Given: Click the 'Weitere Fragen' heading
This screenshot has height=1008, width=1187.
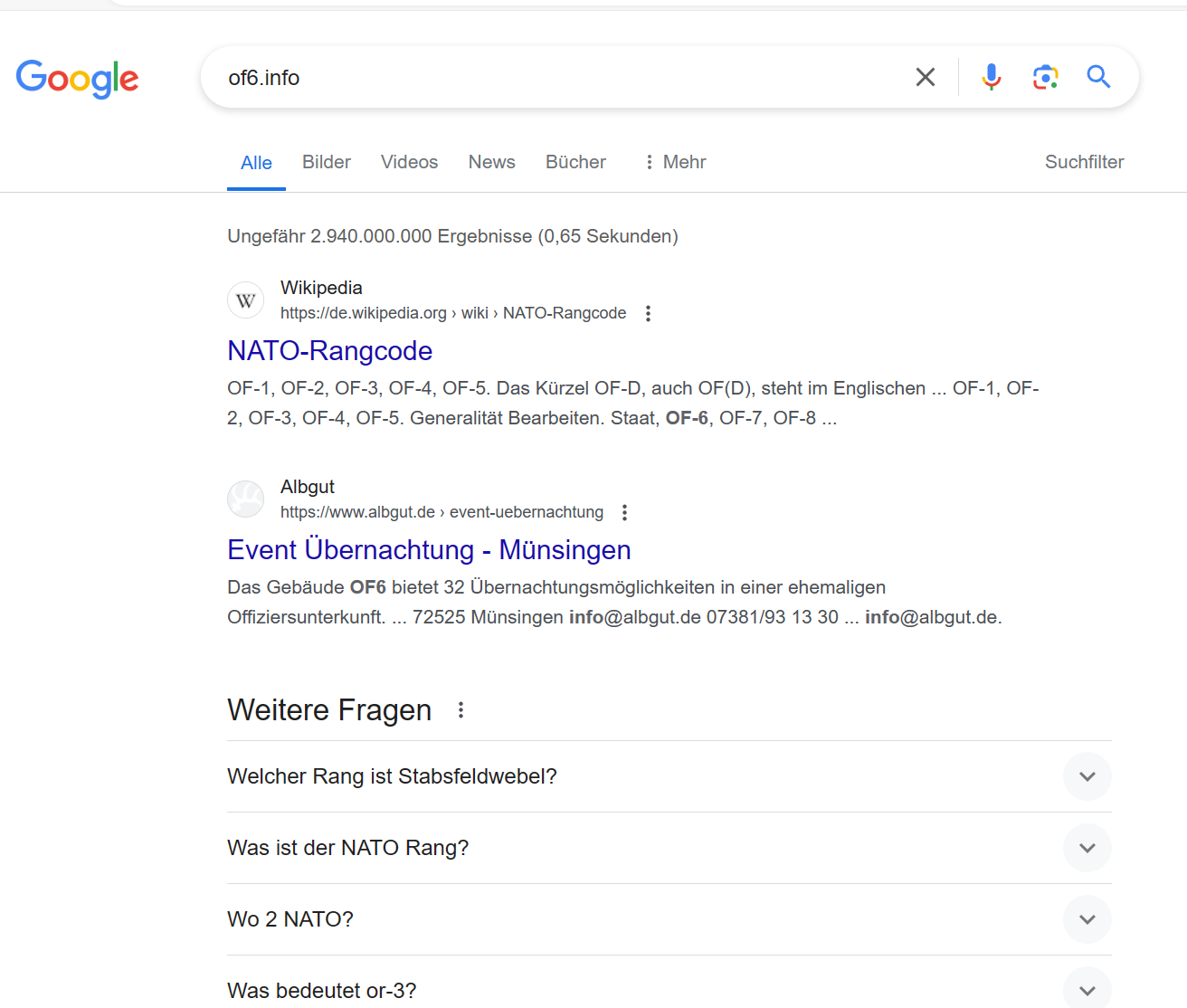Looking at the screenshot, I should point(329,710).
